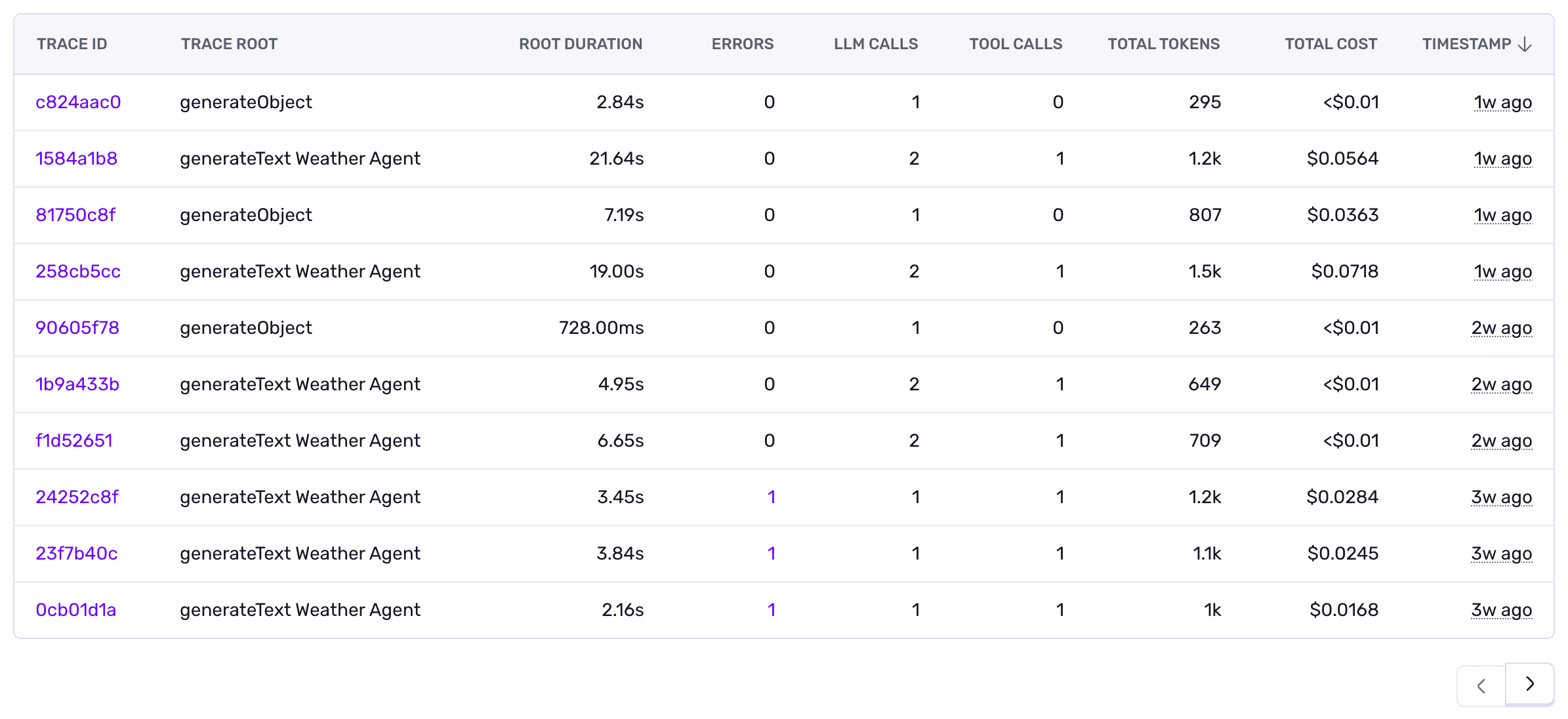Open trace 258cb5cc
This screenshot has width=1568, height=719.
click(x=77, y=271)
